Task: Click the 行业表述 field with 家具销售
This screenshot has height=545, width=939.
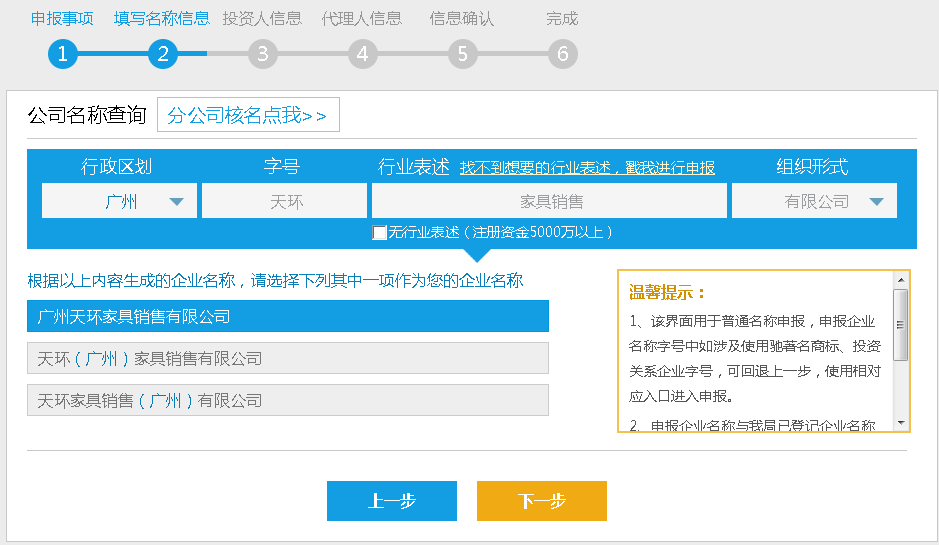Action: [x=549, y=201]
